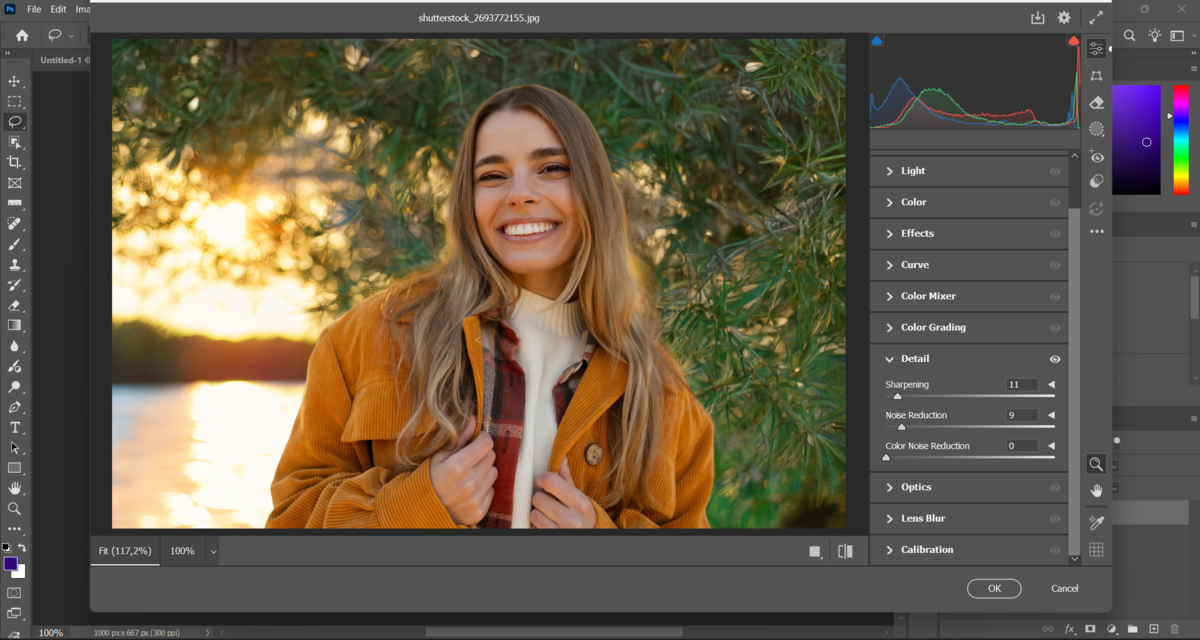This screenshot has height=640, width=1200.
Task: Open the File menu
Action: click(x=34, y=9)
